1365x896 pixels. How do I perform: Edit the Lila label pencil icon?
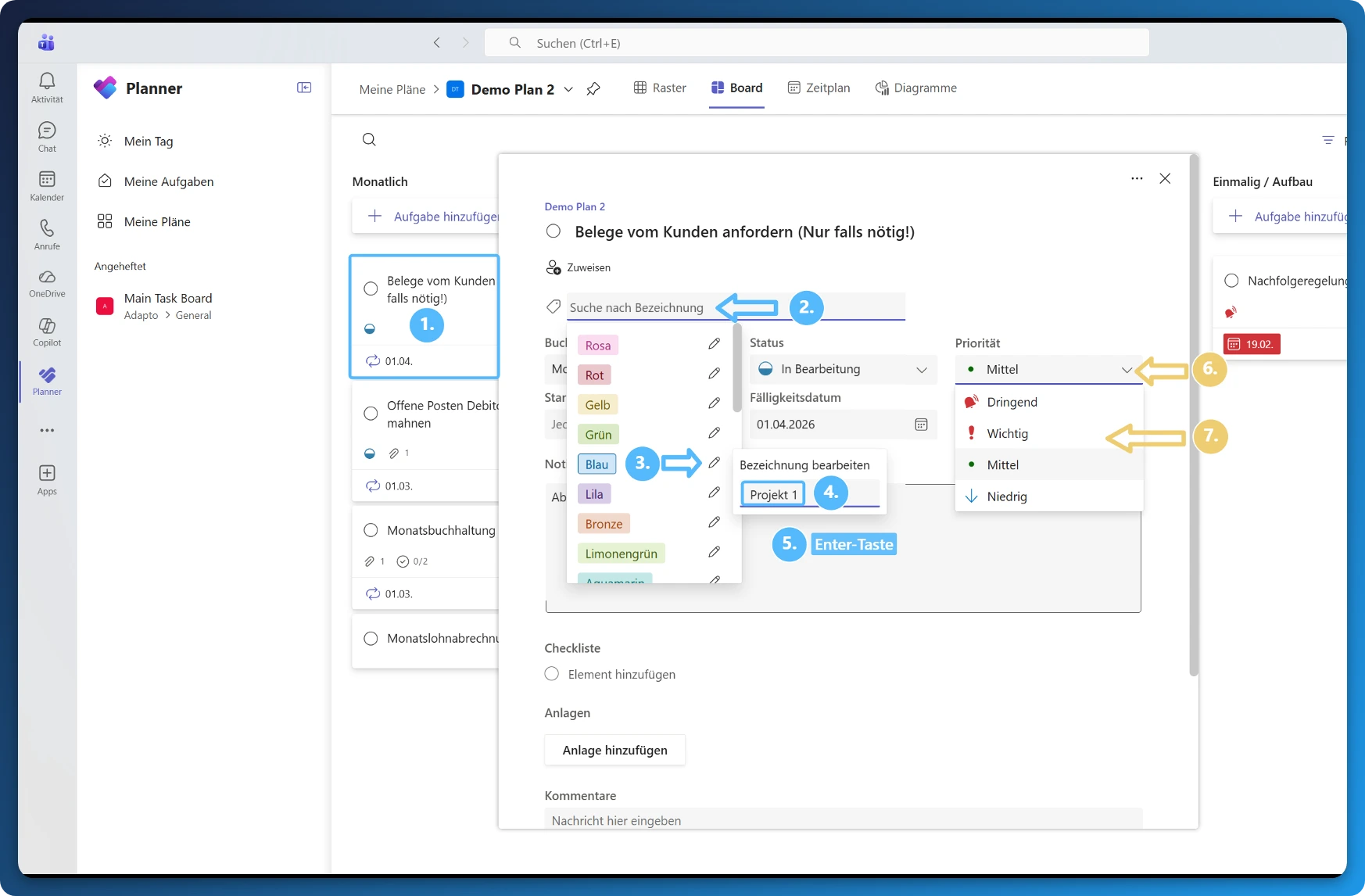[x=714, y=493]
